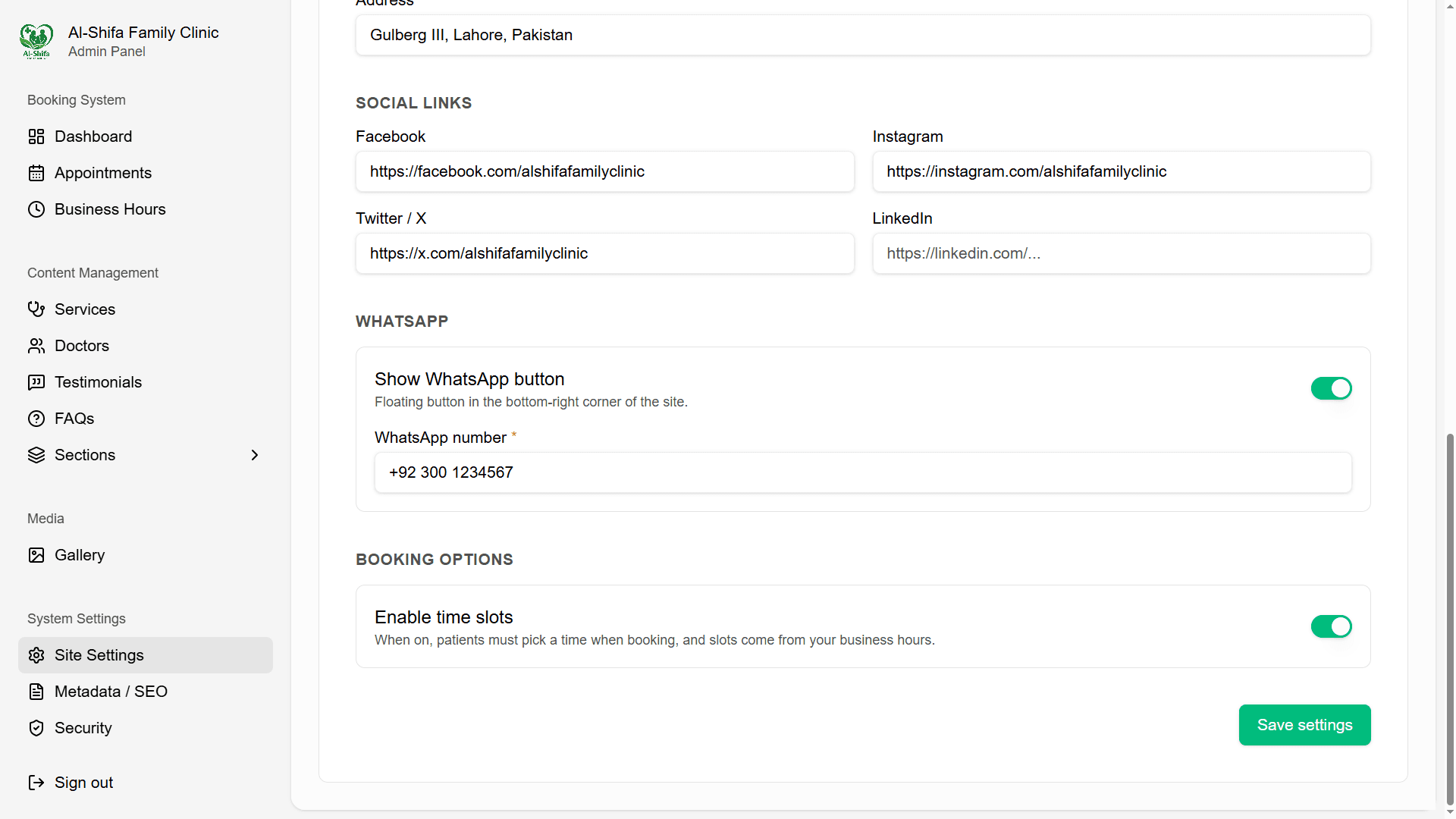Click the FAQs question mark icon
This screenshot has width=1456, height=819.
click(x=36, y=419)
